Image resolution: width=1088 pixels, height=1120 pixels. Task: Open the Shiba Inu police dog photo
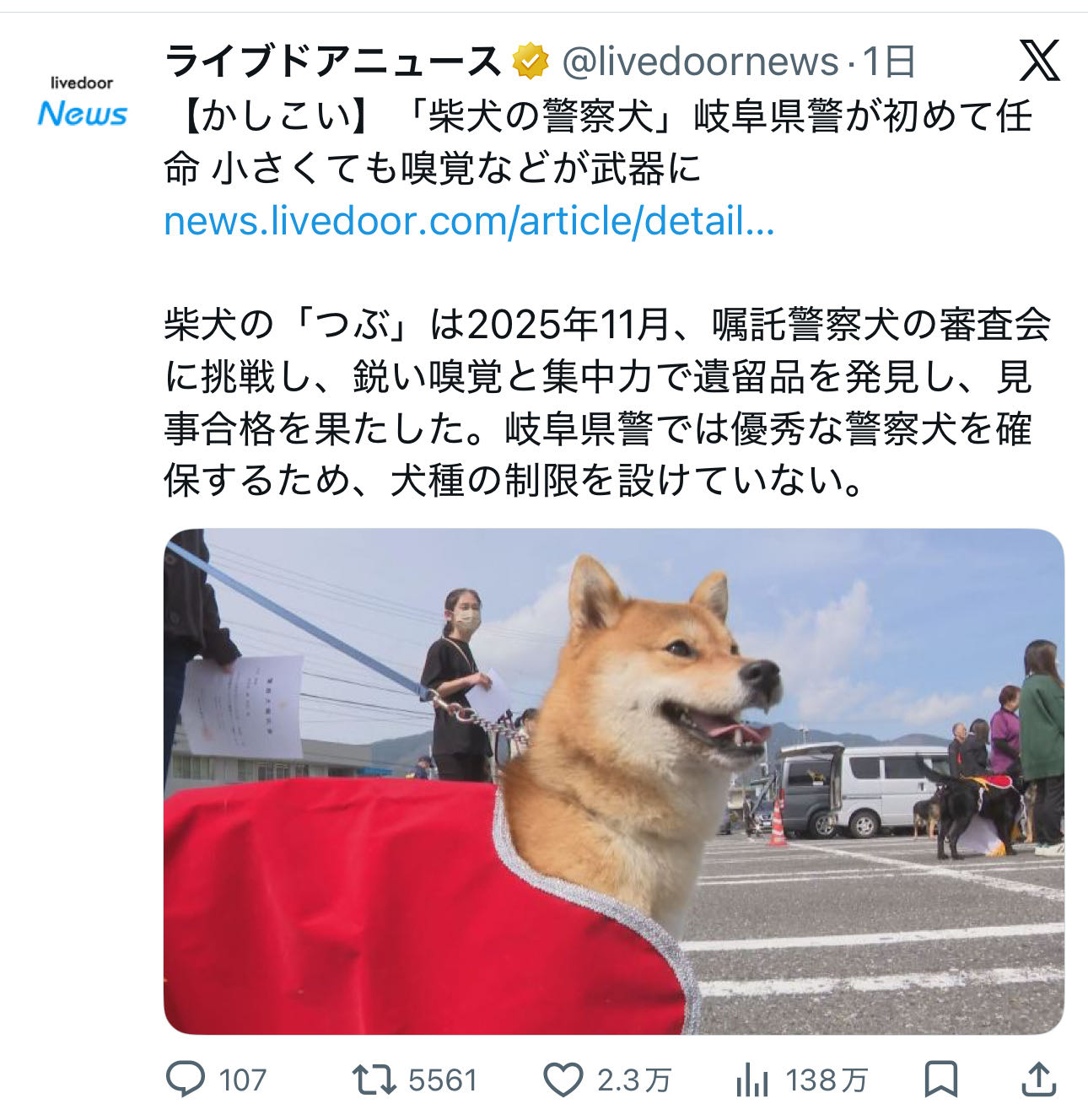[614, 781]
